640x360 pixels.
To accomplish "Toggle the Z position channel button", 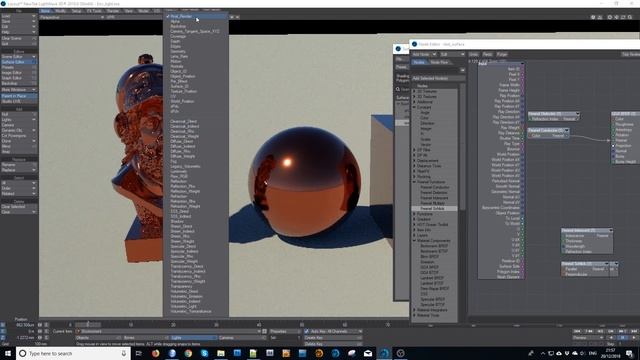I will pos(3,338).
